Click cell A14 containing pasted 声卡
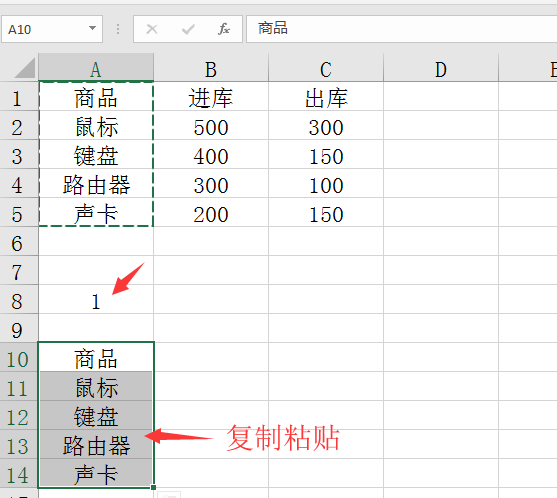Image resolution: width=557 pixels, height=498 pixels. (x=96, y=474)
